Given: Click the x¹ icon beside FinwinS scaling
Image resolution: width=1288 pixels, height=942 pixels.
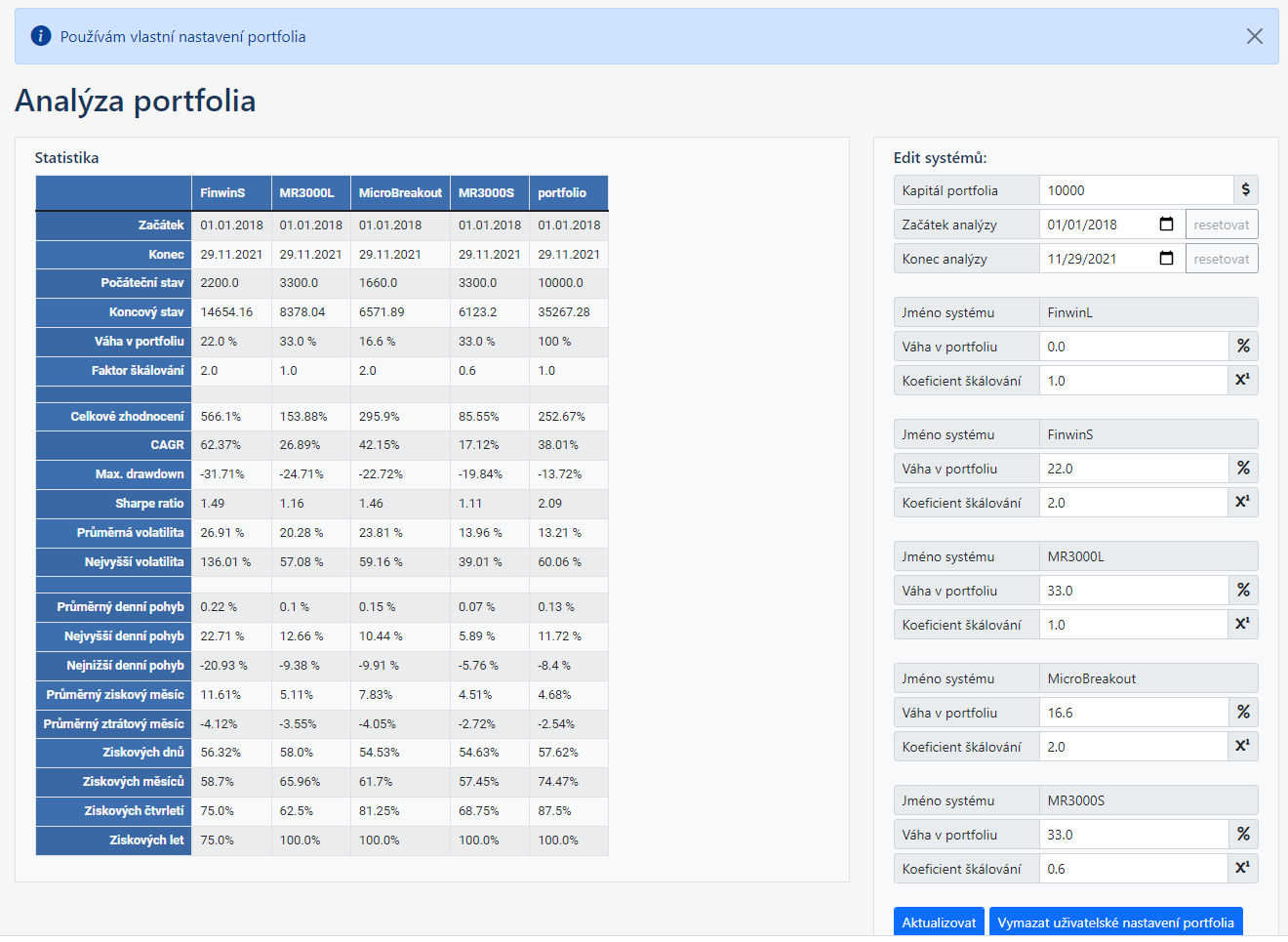Looking at the screenshot, I should 1243,503.
